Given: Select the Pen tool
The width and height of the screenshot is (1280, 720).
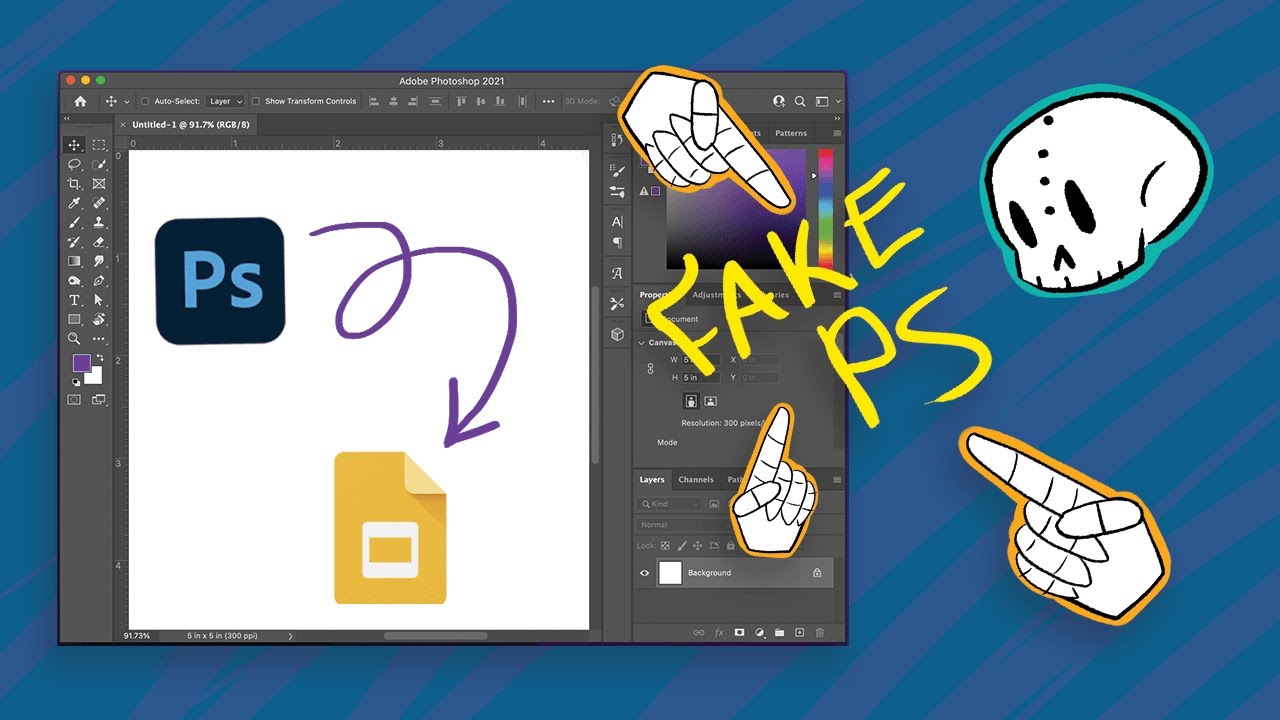Looking at the screenshot, I should (x=99, y=281).
